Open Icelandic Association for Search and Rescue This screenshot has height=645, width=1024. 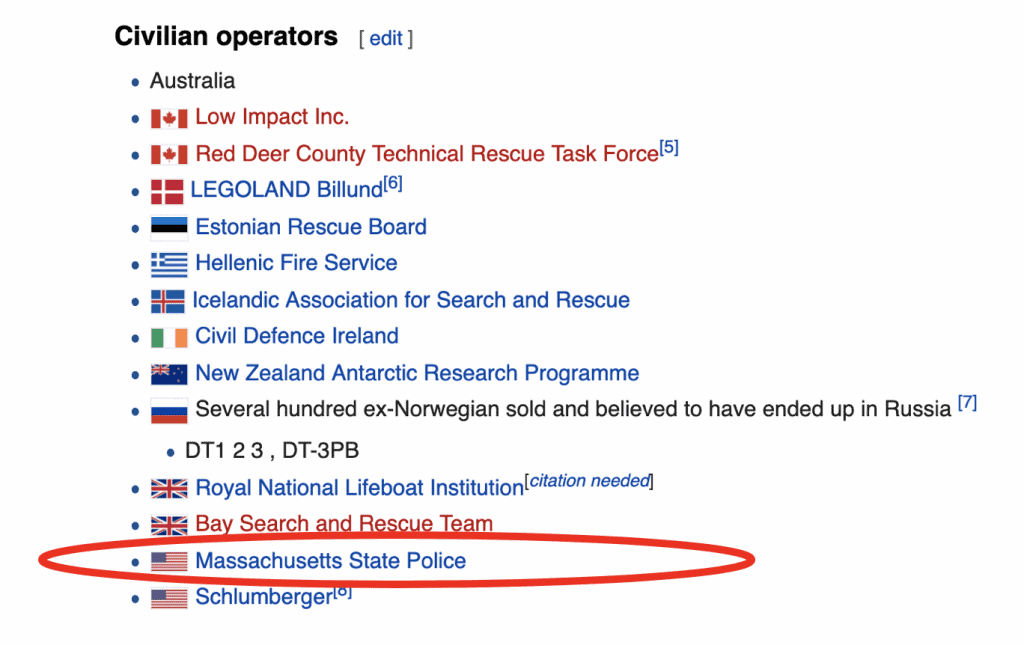click(411, 300)
